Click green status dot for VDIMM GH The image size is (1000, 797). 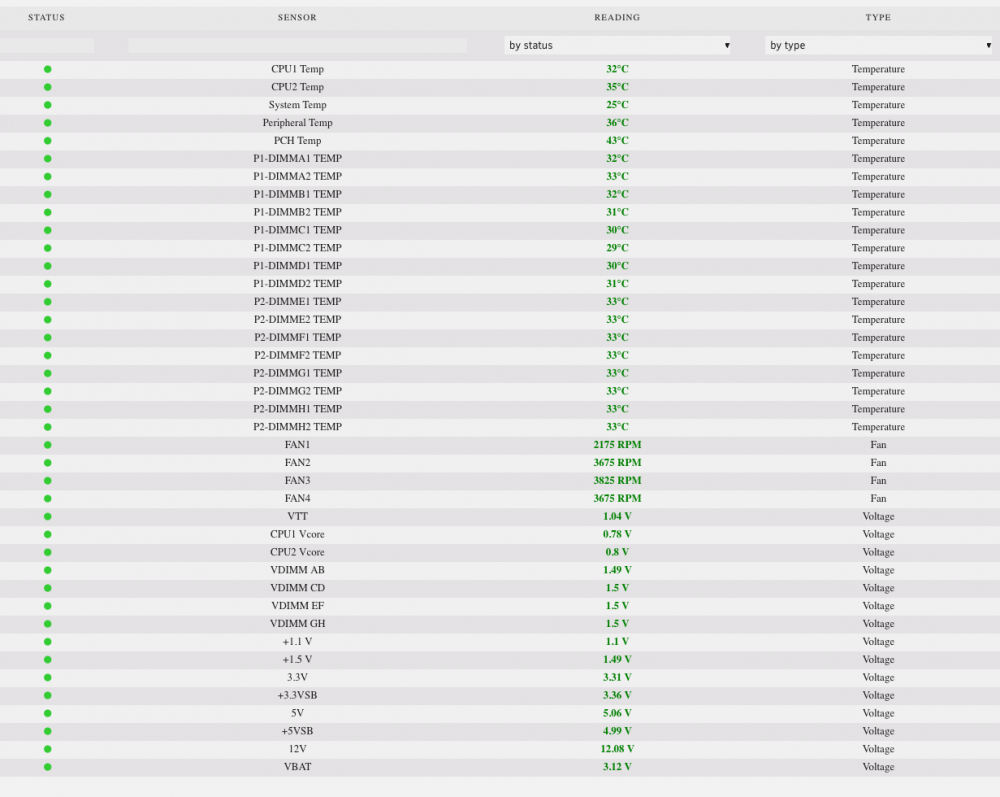click(x=47, y=624)
